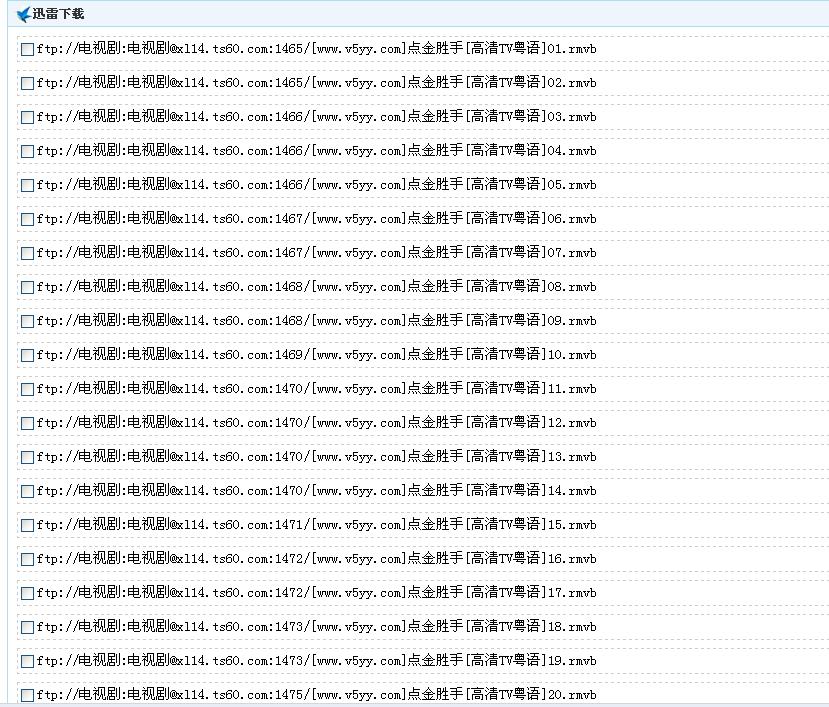Viewport: 829px width, 707px height.
Task: Check the box for episode 17.rmvb
Action: pos(27,593)
